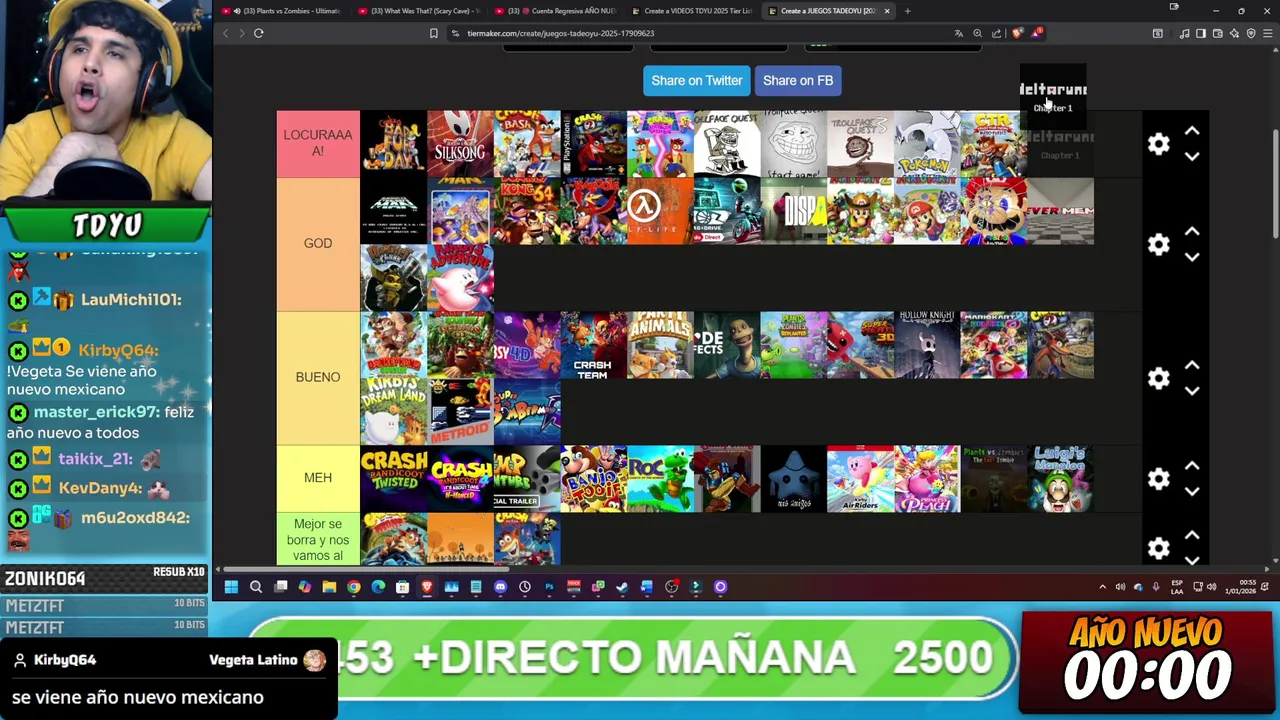Select Princess Peach thumbnail in MEH tier
Image resolution: width=1280 pixels, height=720 pixels.
[x=927, y=478]
